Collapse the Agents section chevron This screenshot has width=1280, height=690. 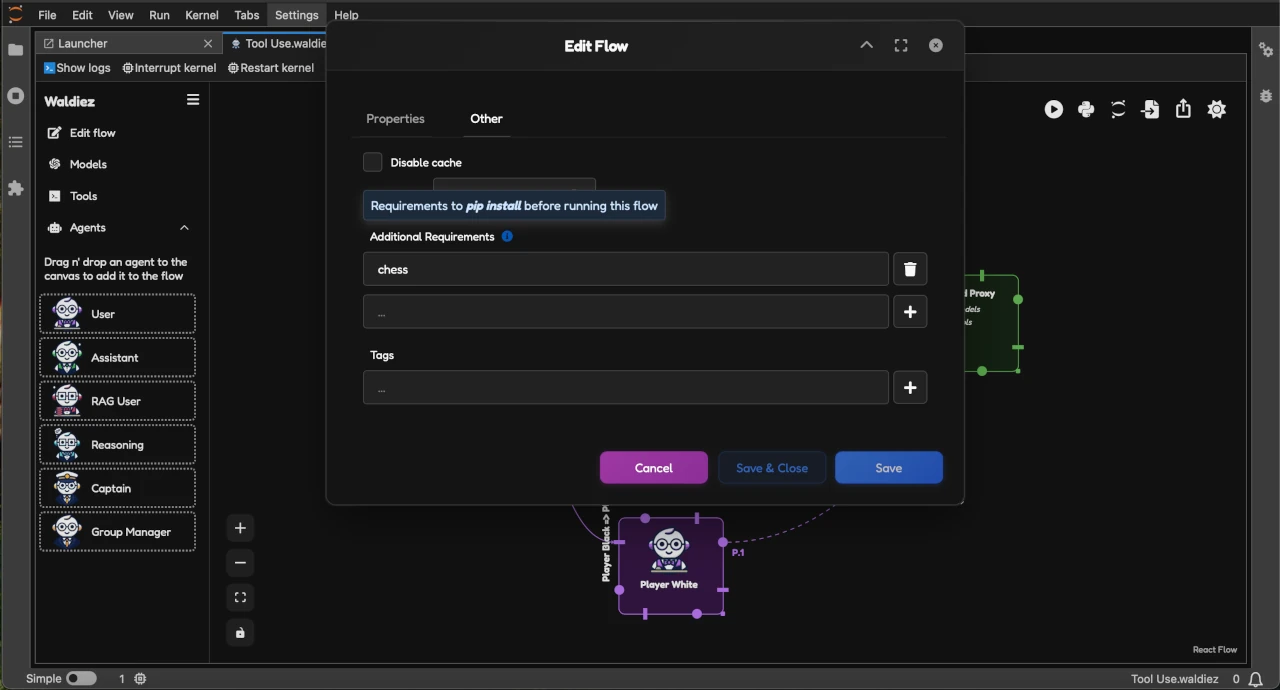click(184, 228)
